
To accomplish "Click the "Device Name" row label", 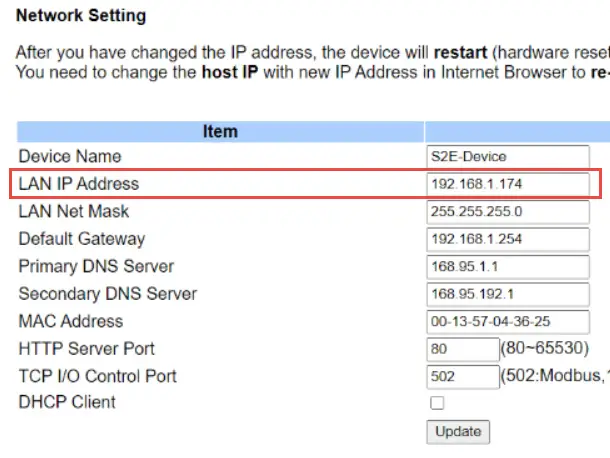I will pos(70,157).
